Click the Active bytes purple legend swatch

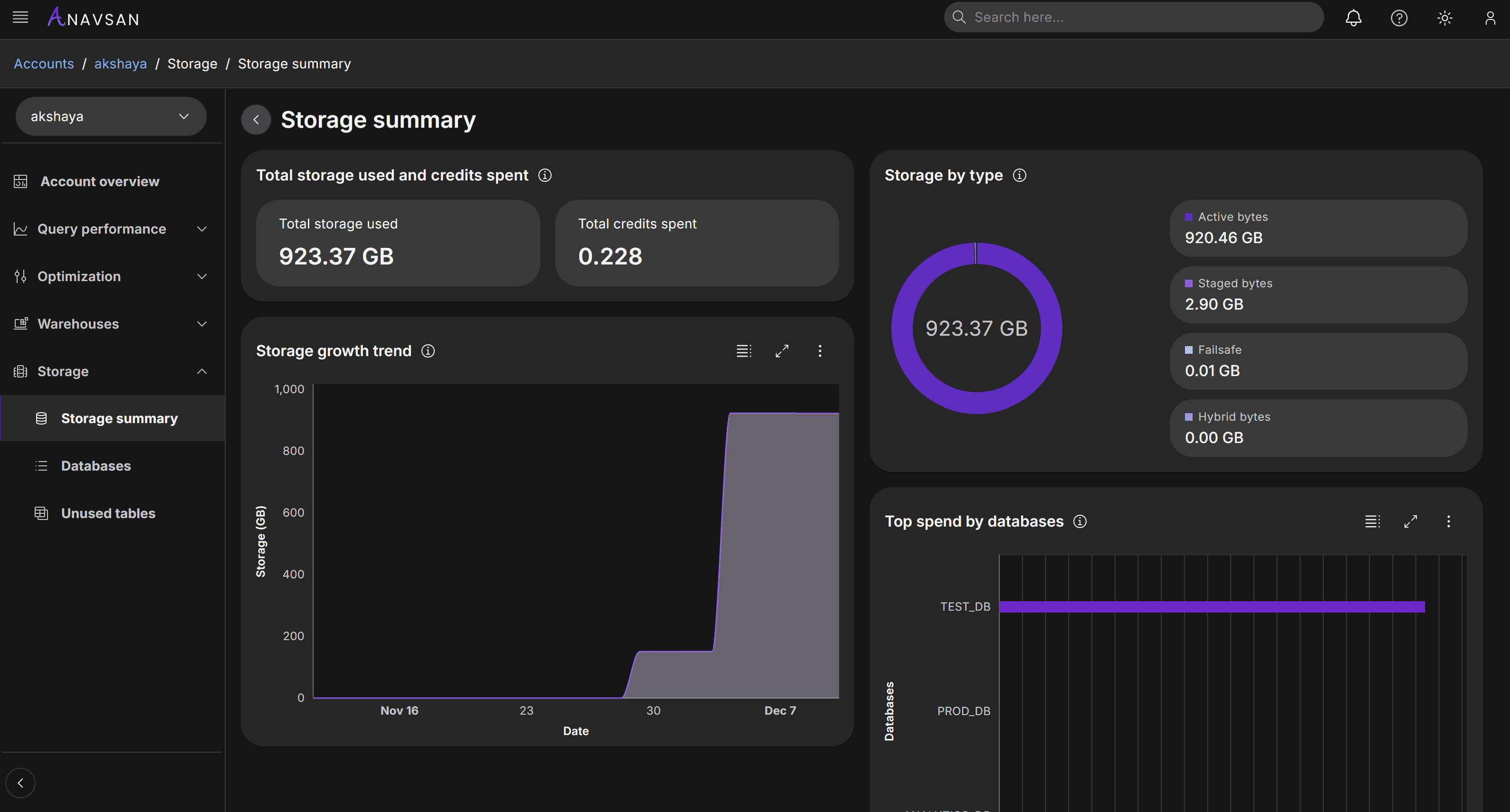pyautogui.click(x=1189, y=217)
